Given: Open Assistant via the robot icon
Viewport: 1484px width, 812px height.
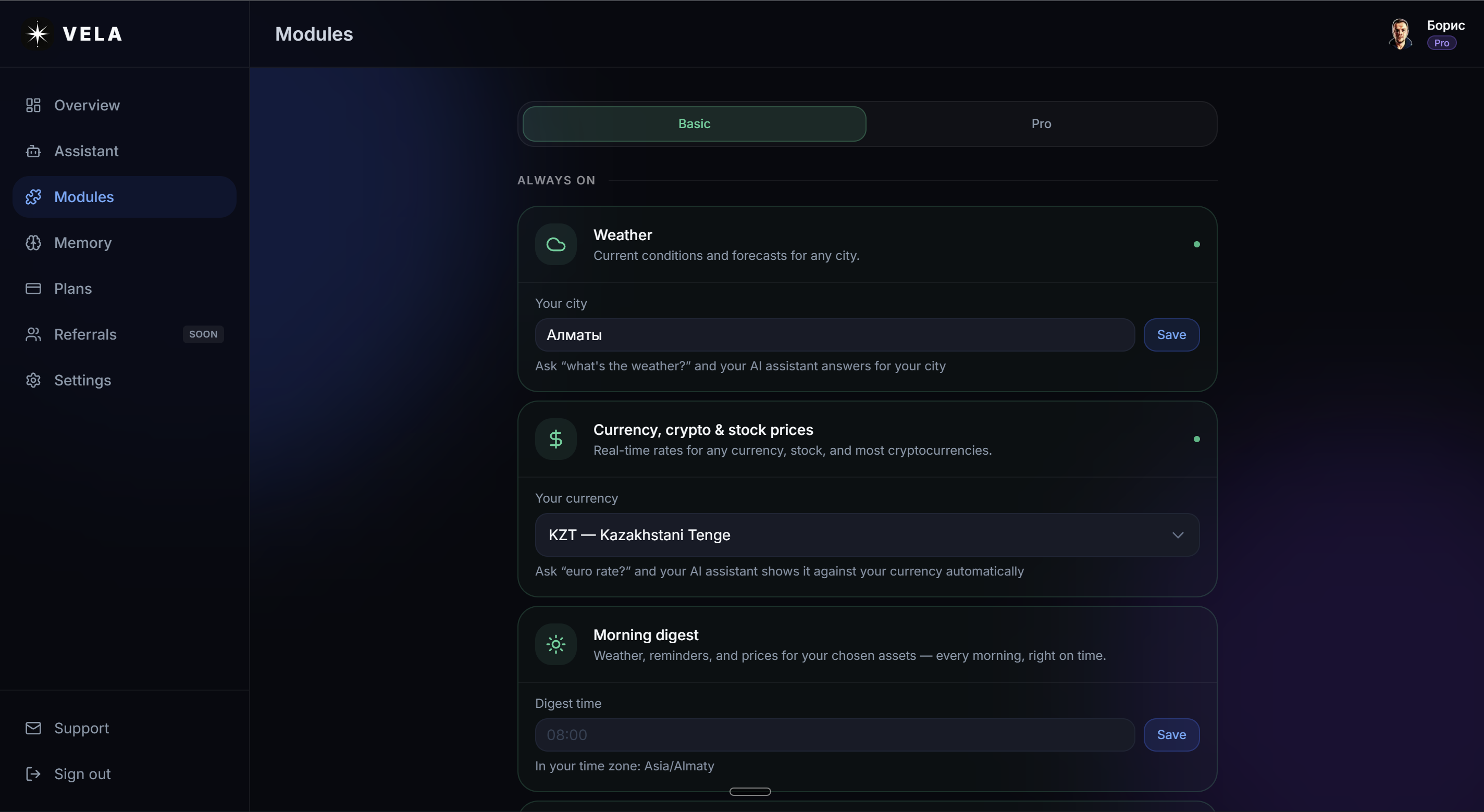Looking at the screenshot, I should point(33,151).
